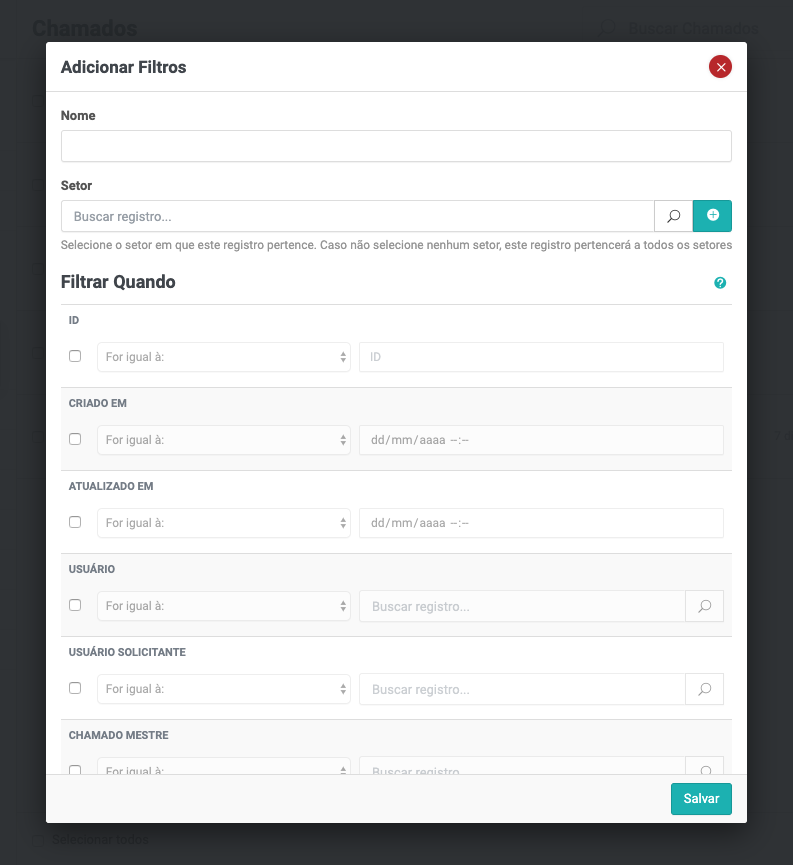The image size is (793, 865).
Task: Enable the ID filter checkbox
Action: 75,356
